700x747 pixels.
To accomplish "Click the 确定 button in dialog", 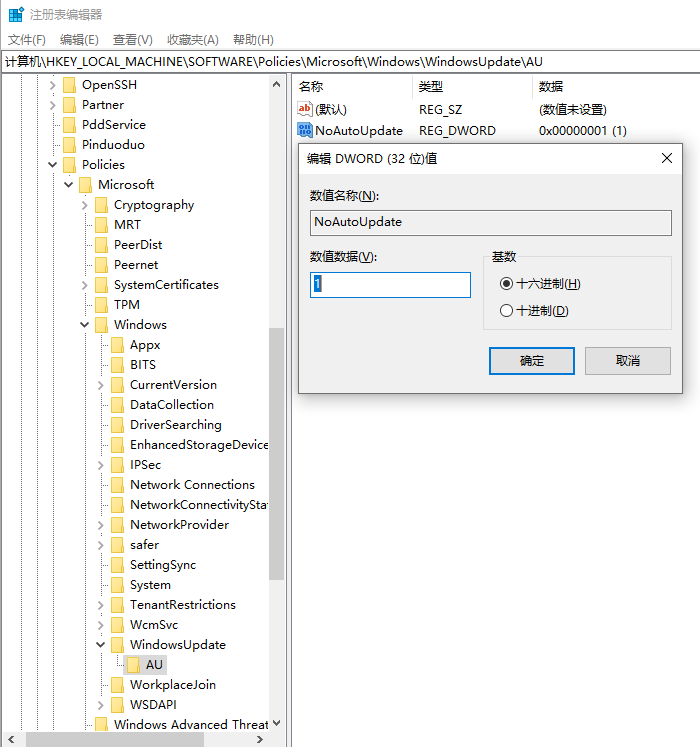I will (532, 361).
